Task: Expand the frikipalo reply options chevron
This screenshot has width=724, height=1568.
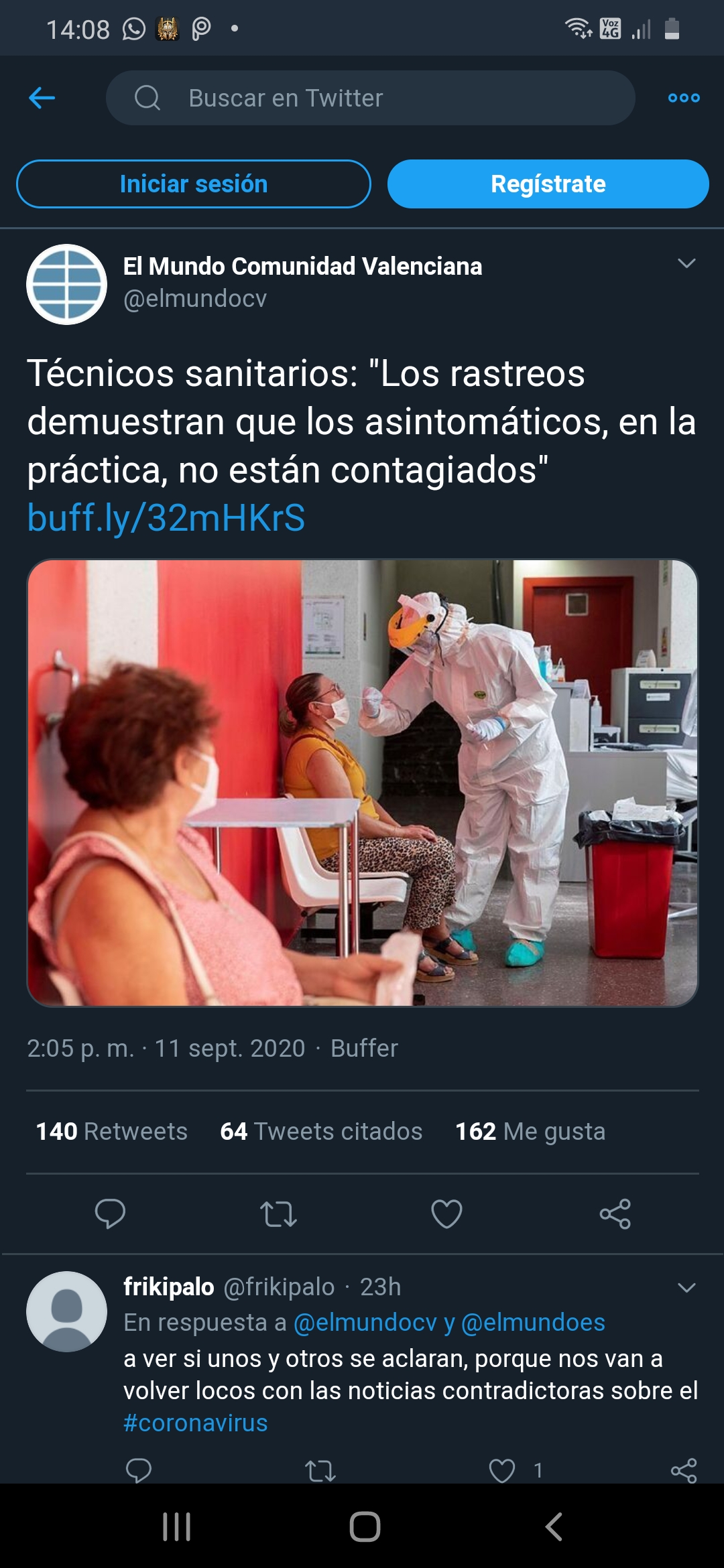Action: 686,1287
